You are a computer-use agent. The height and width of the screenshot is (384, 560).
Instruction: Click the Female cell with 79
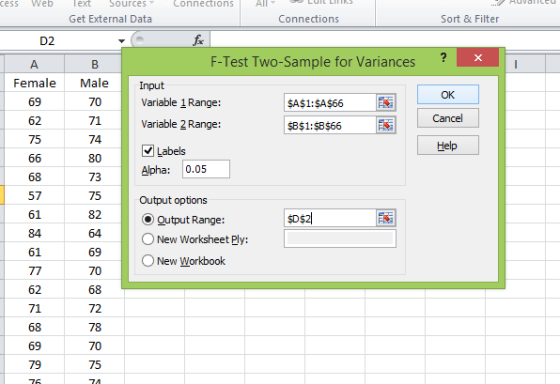click(35, 365)
